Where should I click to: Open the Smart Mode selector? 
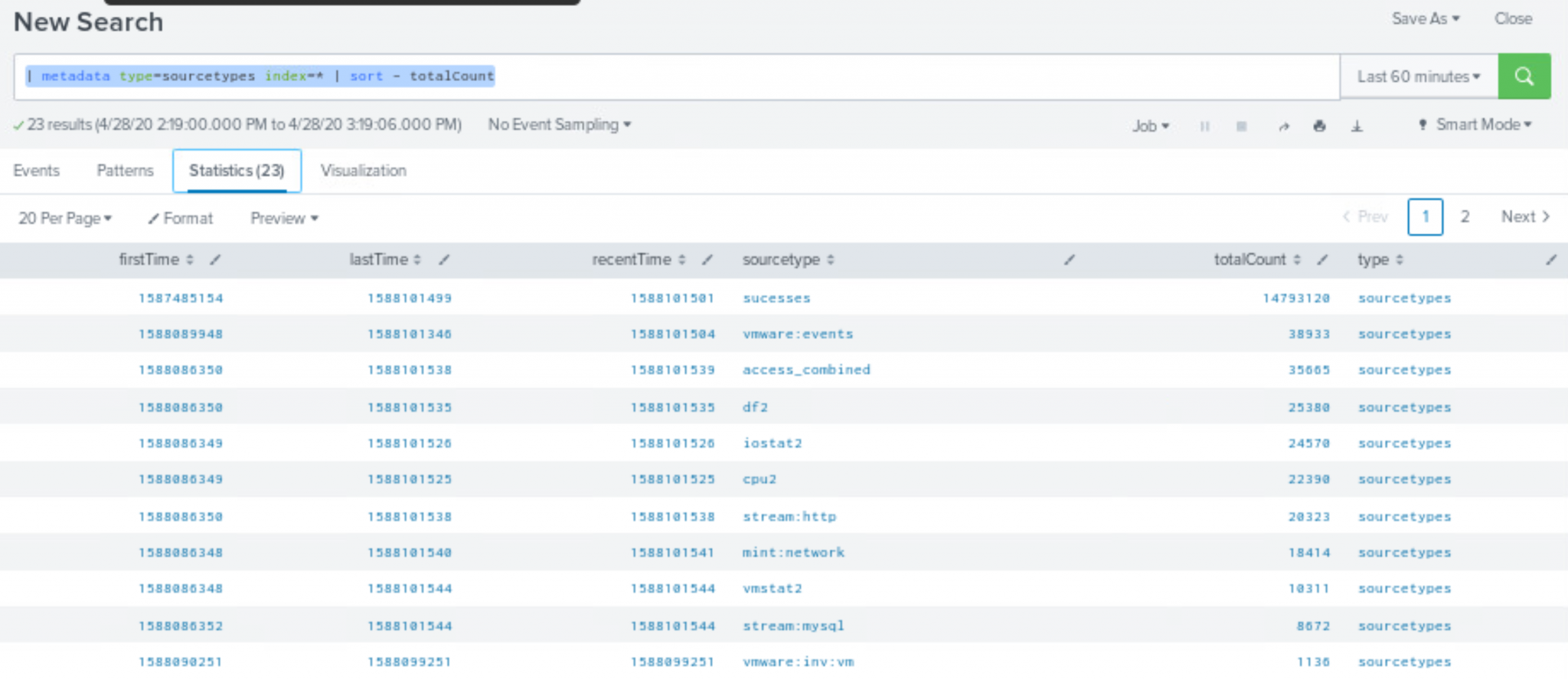(1475, 125)
